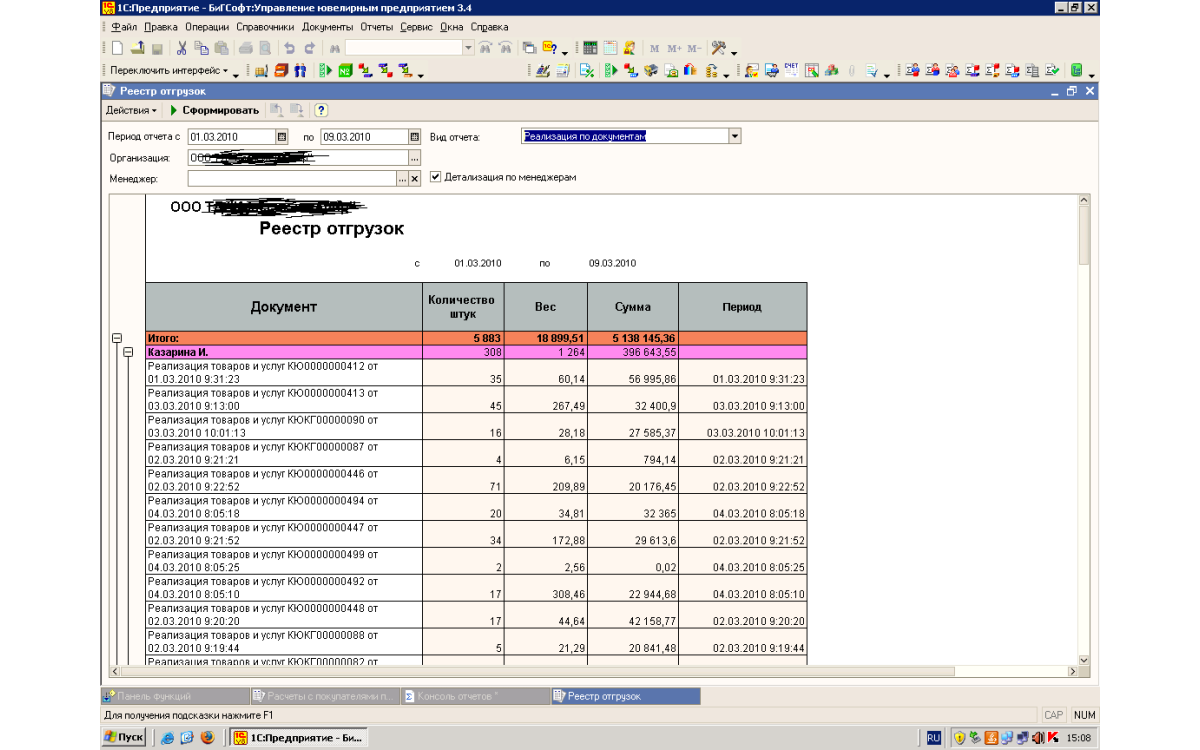The image size is (1200, 750).
Task: Click the Cut scissors icon
Action: click(182, 48)
